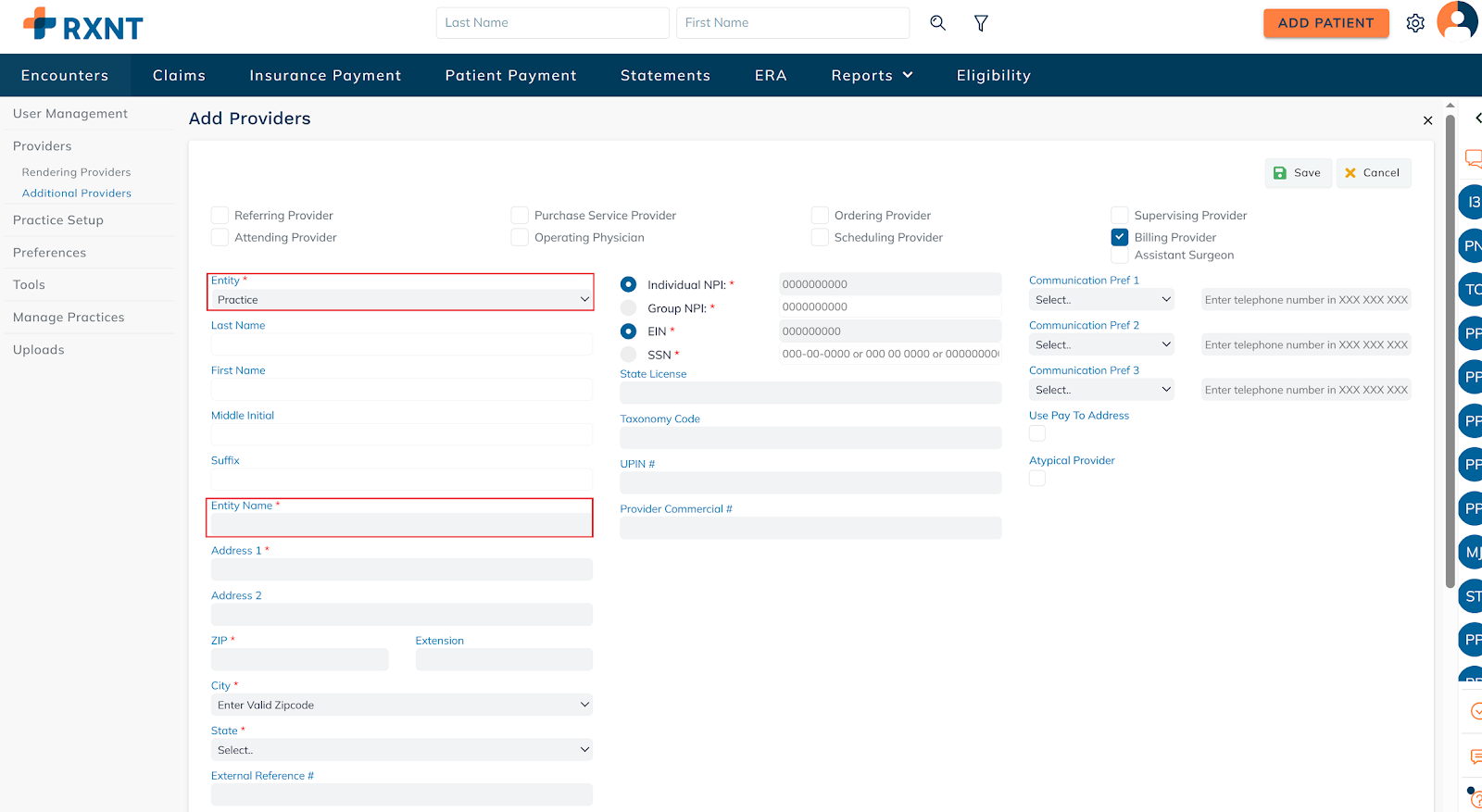1482x812 pixels.
Task: Click the ADD PATIENT button
Action: (1325, 23)
